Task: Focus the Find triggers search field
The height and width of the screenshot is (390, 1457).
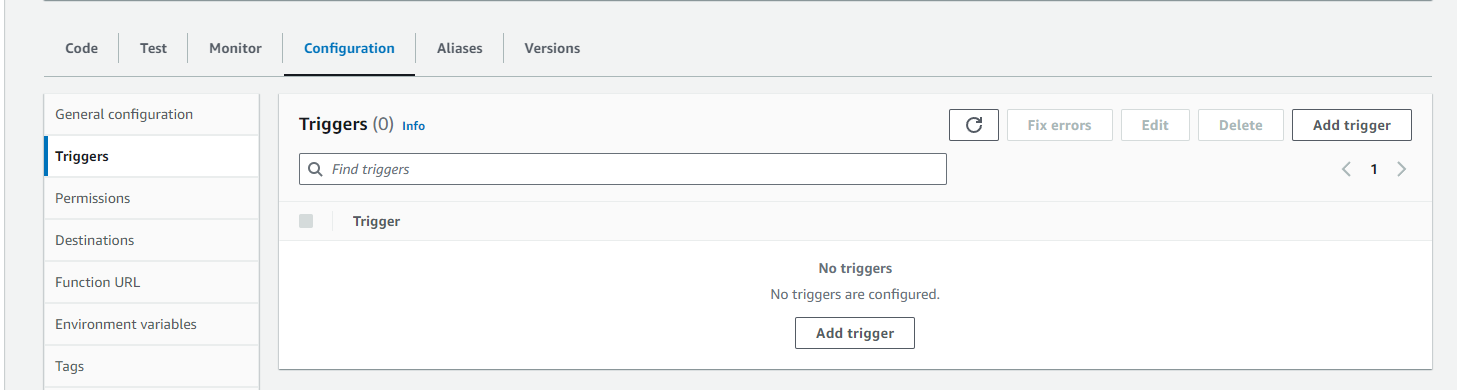Action: coord(623,169)
